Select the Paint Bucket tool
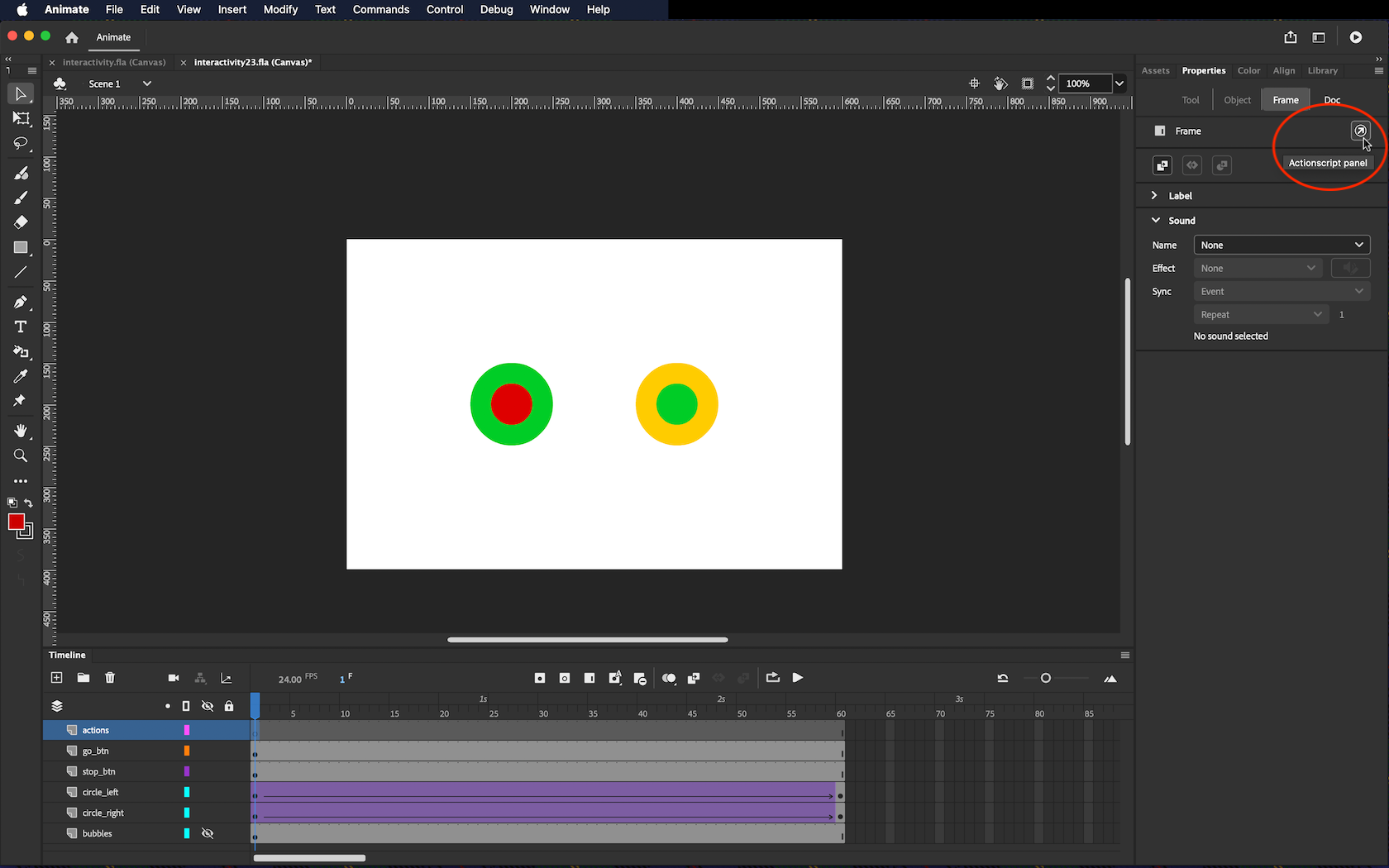The image size is (1389, 868). [x=21, y=351]
